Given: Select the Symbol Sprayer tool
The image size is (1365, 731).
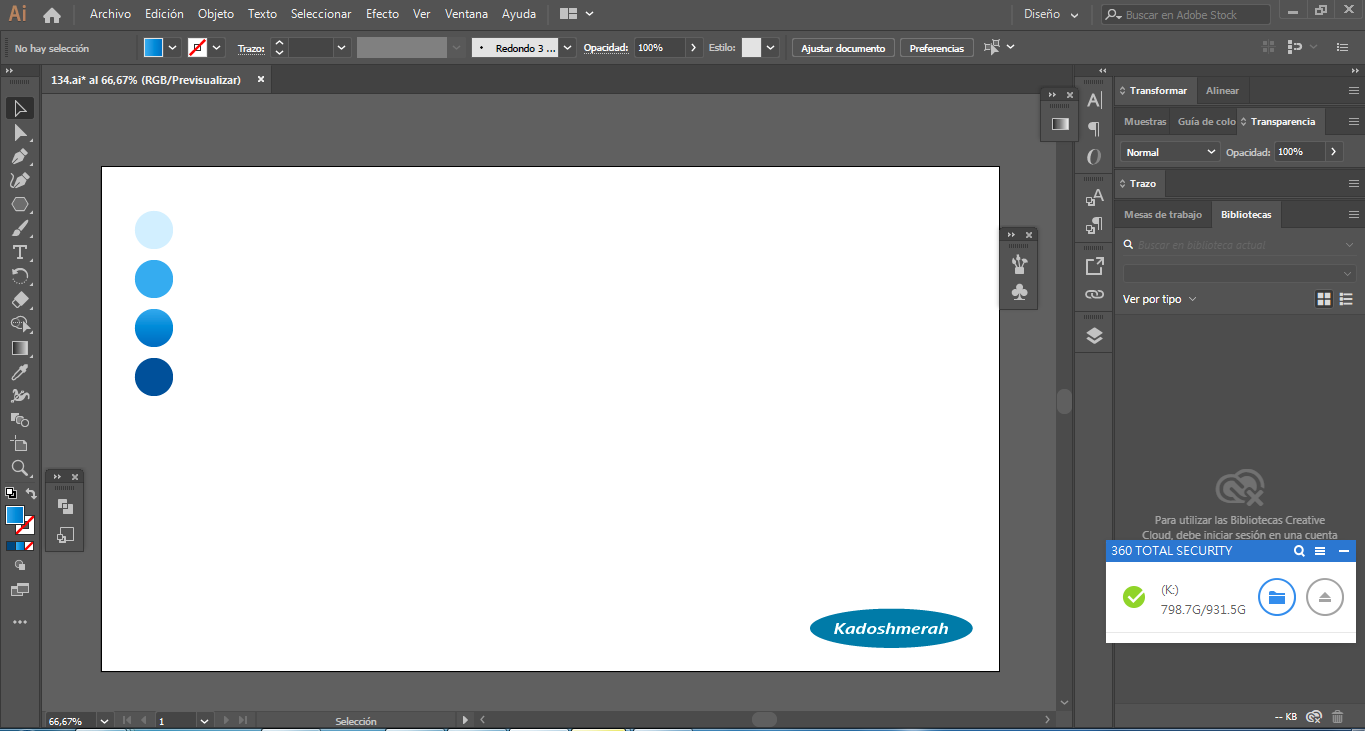Looking at the screenshot, I should coord(19,396).
